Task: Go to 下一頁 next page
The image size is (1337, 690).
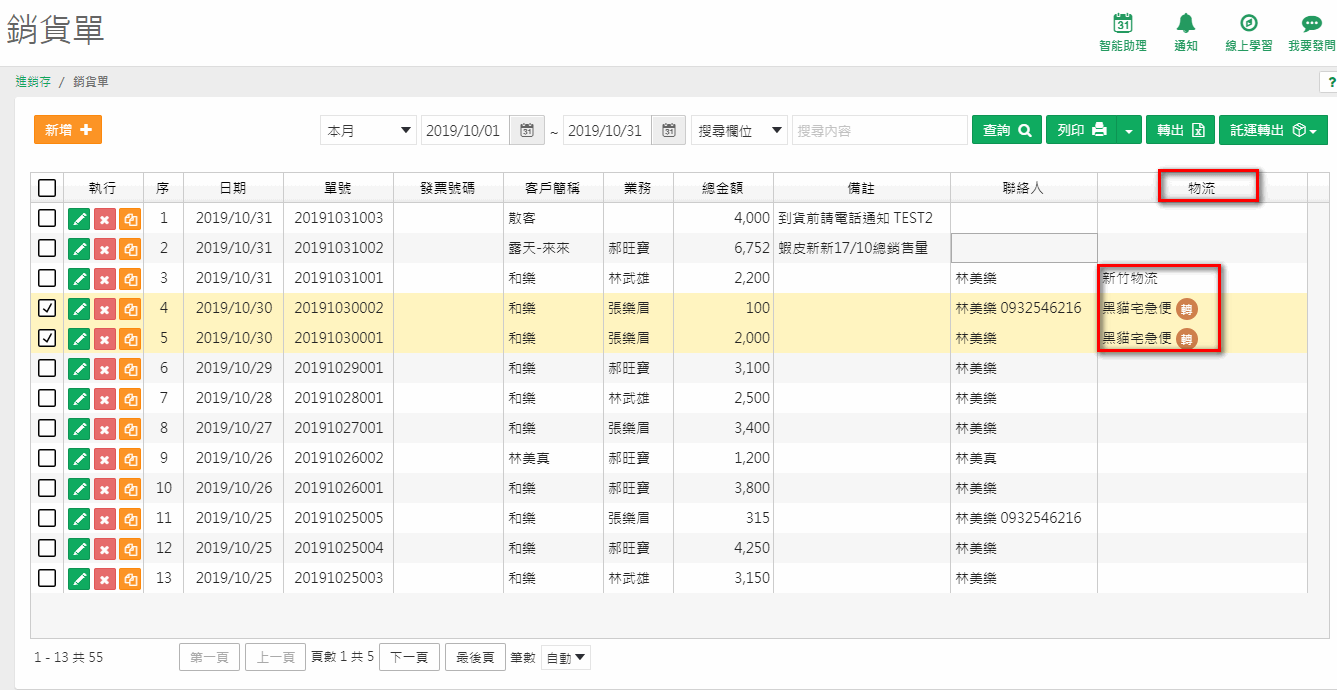Action: point(409,658)
